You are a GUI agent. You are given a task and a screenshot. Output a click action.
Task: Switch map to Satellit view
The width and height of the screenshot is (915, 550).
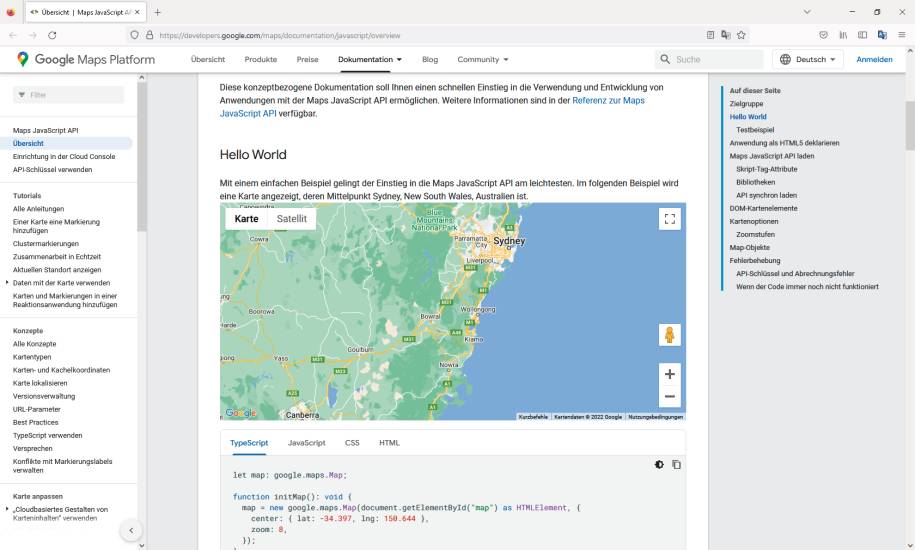click(292, 219)
